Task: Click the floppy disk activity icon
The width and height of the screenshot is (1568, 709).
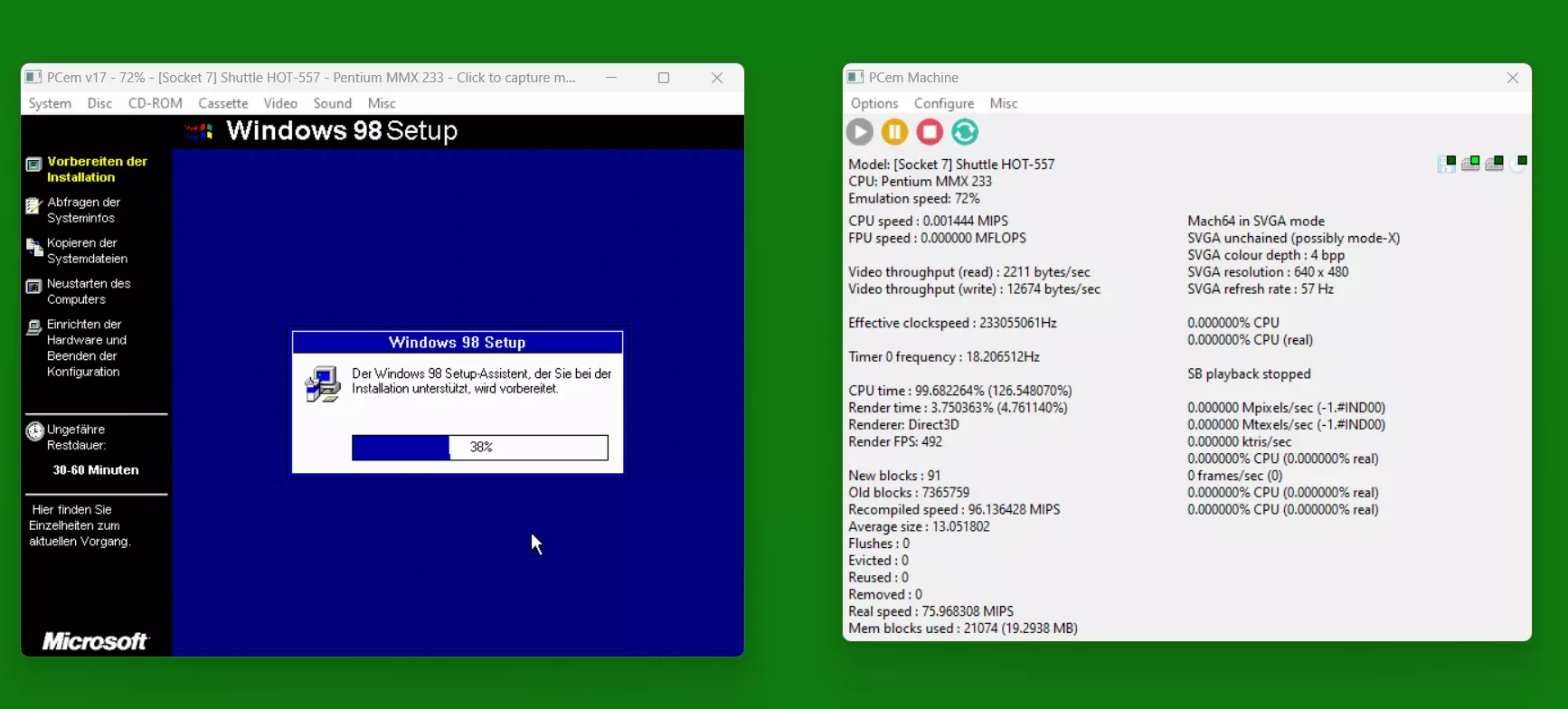Action: point(1447,164)
